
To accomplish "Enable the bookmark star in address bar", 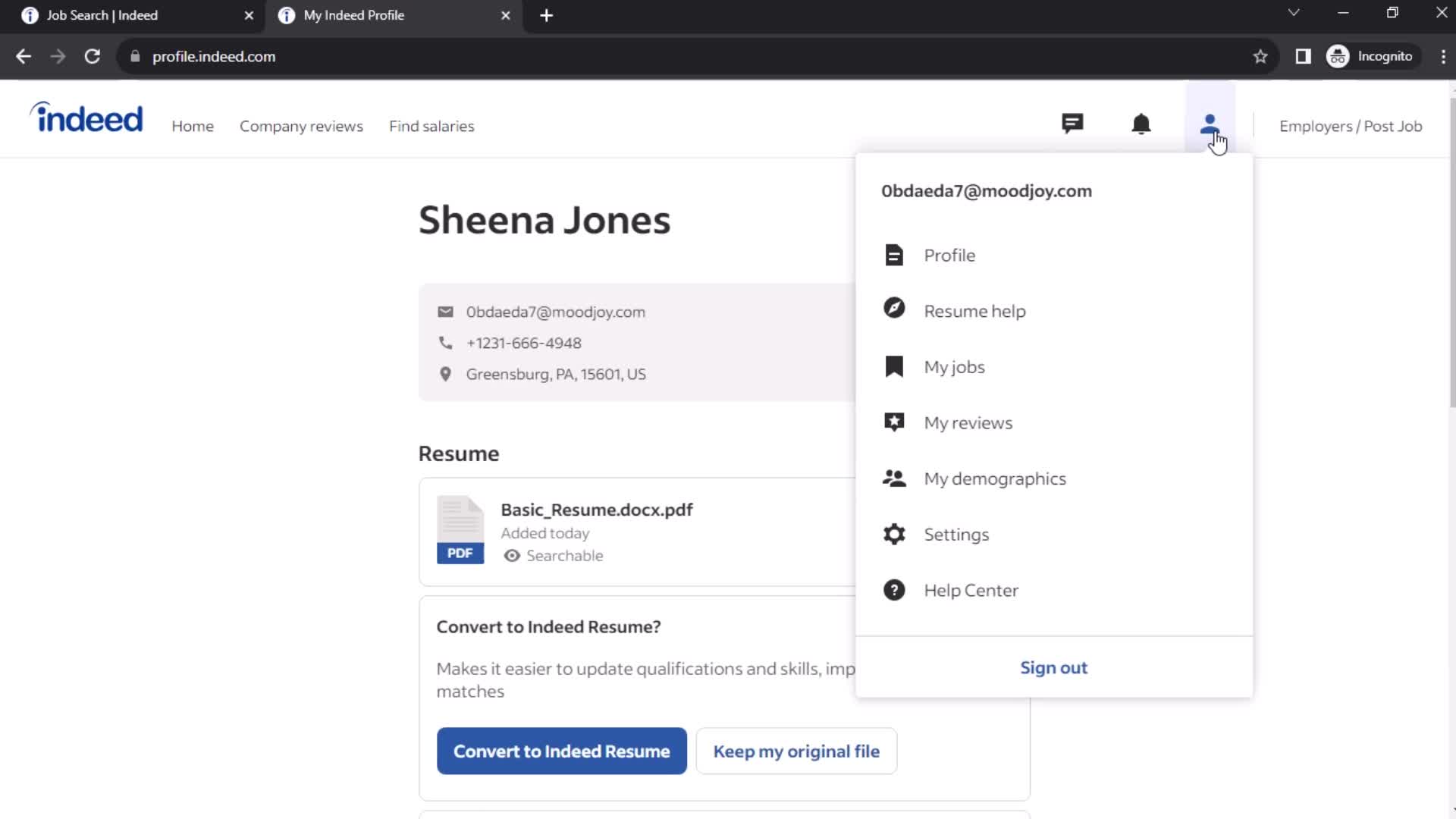I will (1260, 56).
